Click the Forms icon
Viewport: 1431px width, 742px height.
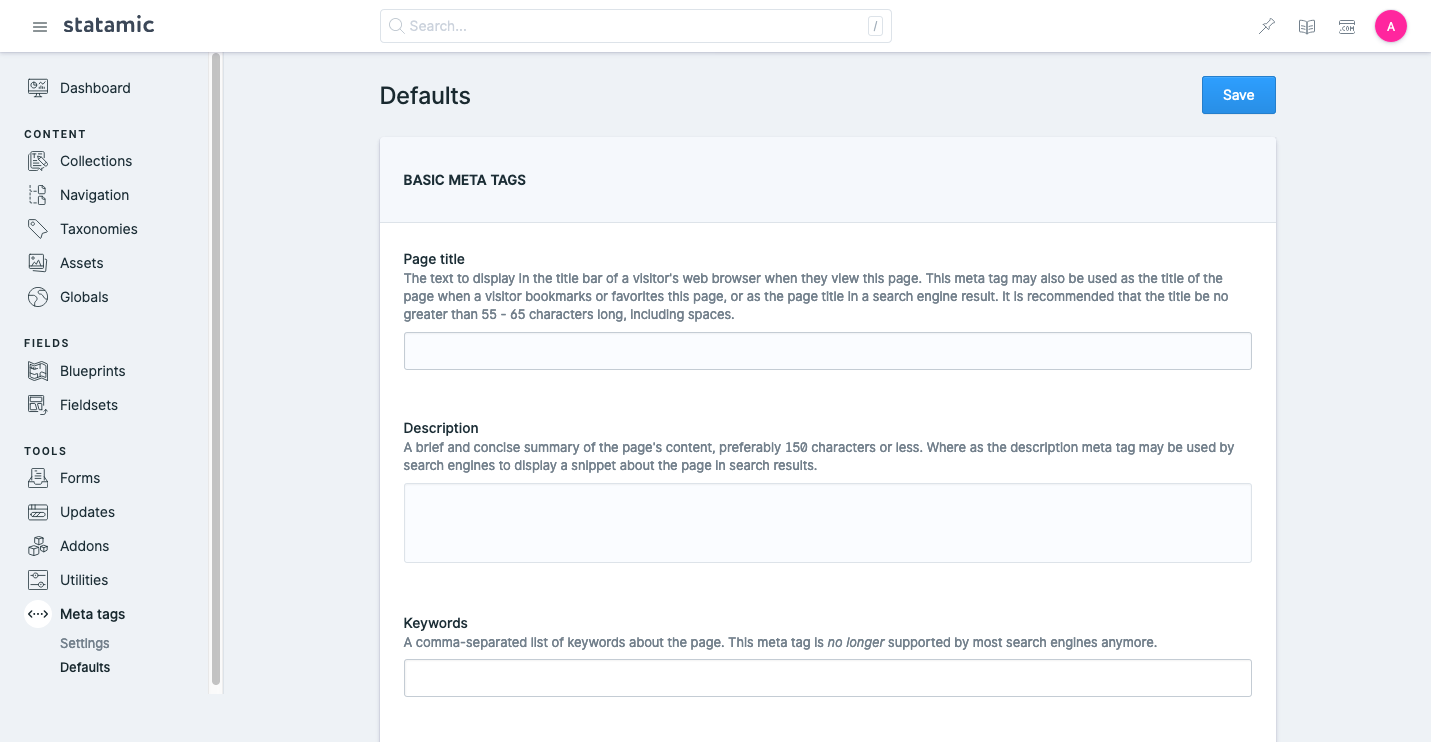(38, 478)
